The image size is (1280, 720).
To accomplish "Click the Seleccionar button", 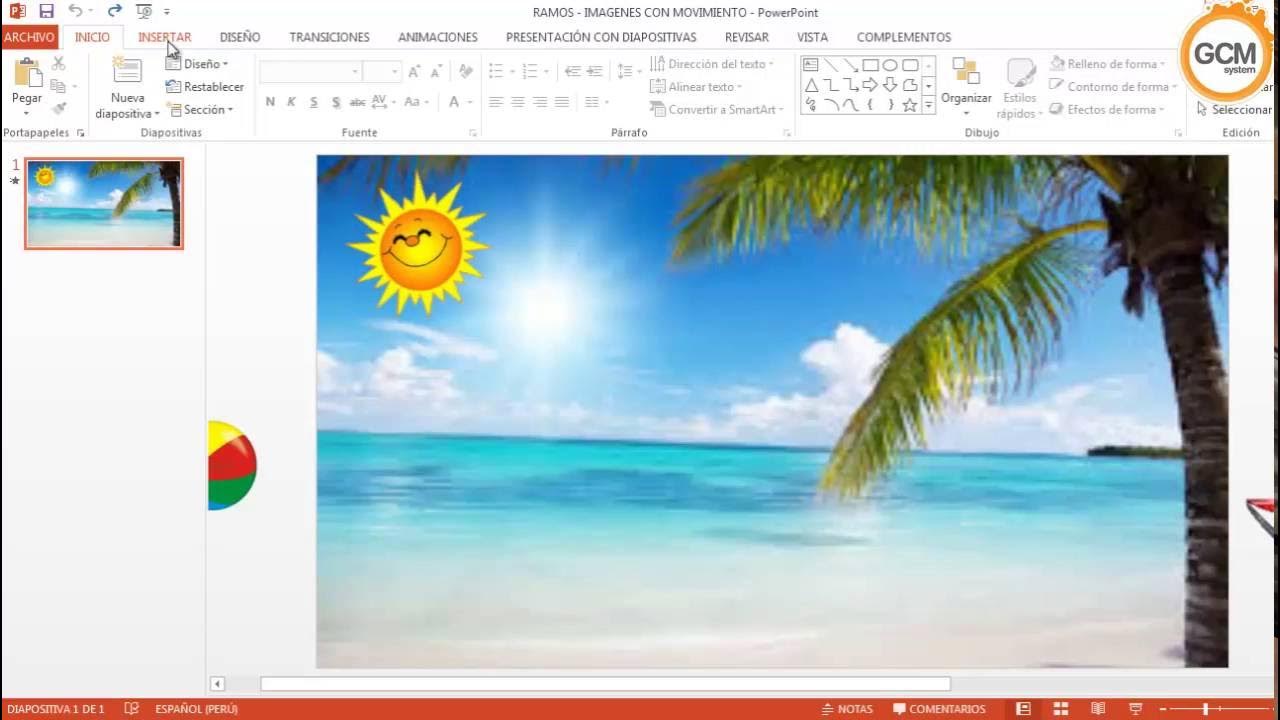I will [1234, 110].
